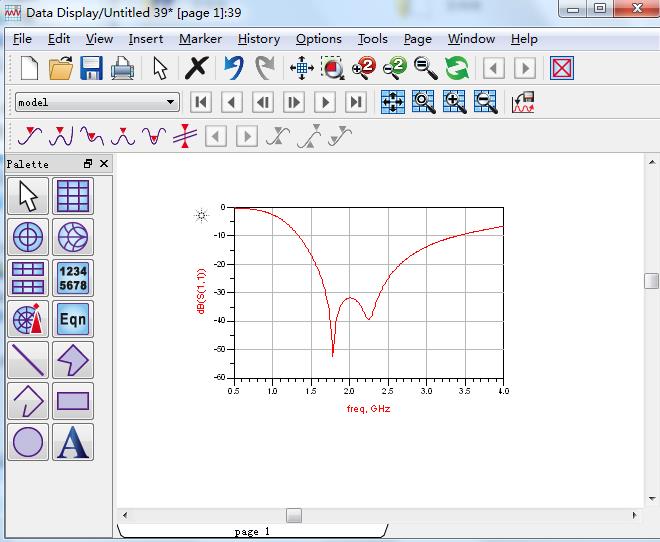The image size is (660, 542).
Task: Open the Insert menu
Action: click(146, 39)
